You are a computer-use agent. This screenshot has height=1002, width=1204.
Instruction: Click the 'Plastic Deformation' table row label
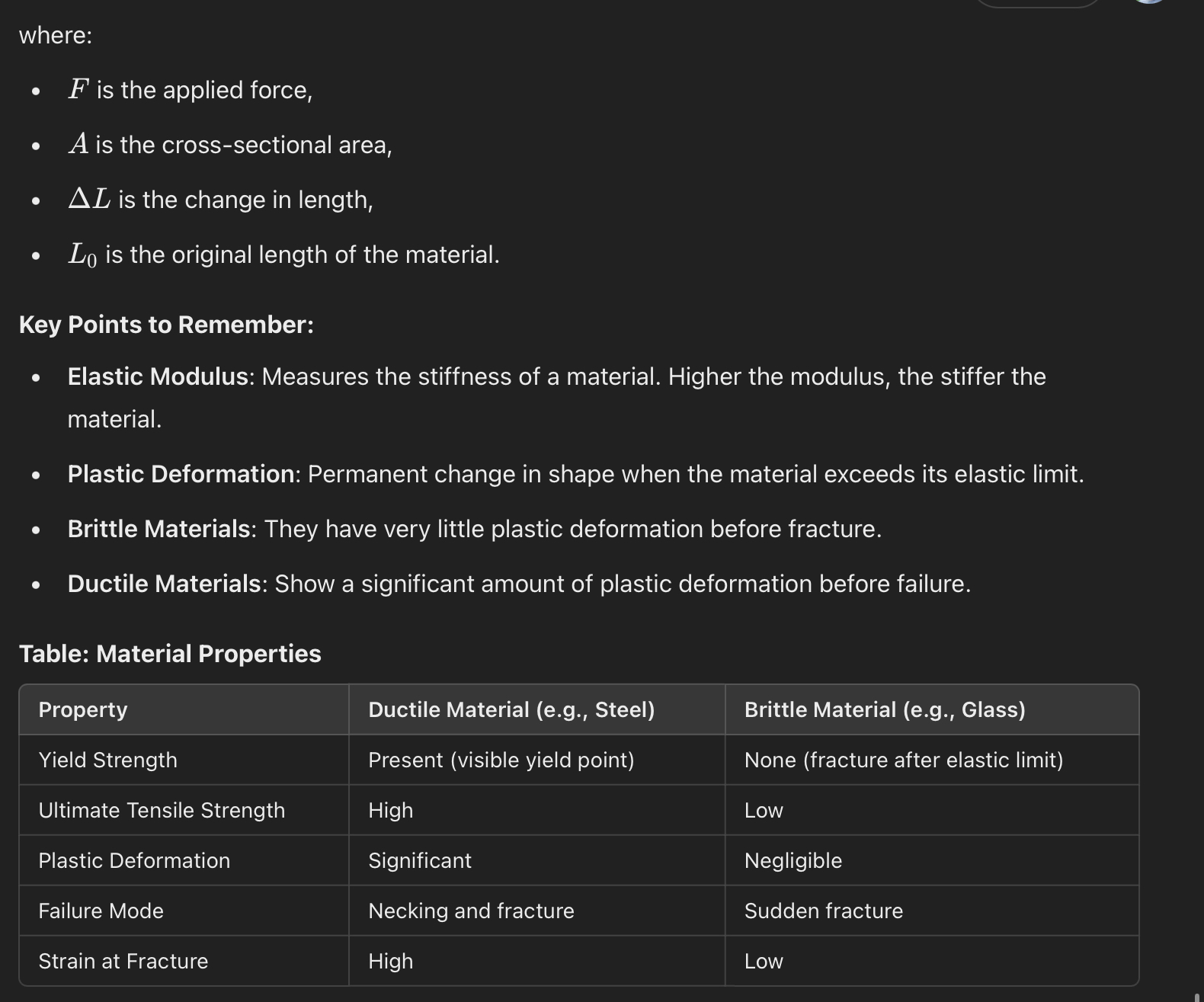[134, 860]
